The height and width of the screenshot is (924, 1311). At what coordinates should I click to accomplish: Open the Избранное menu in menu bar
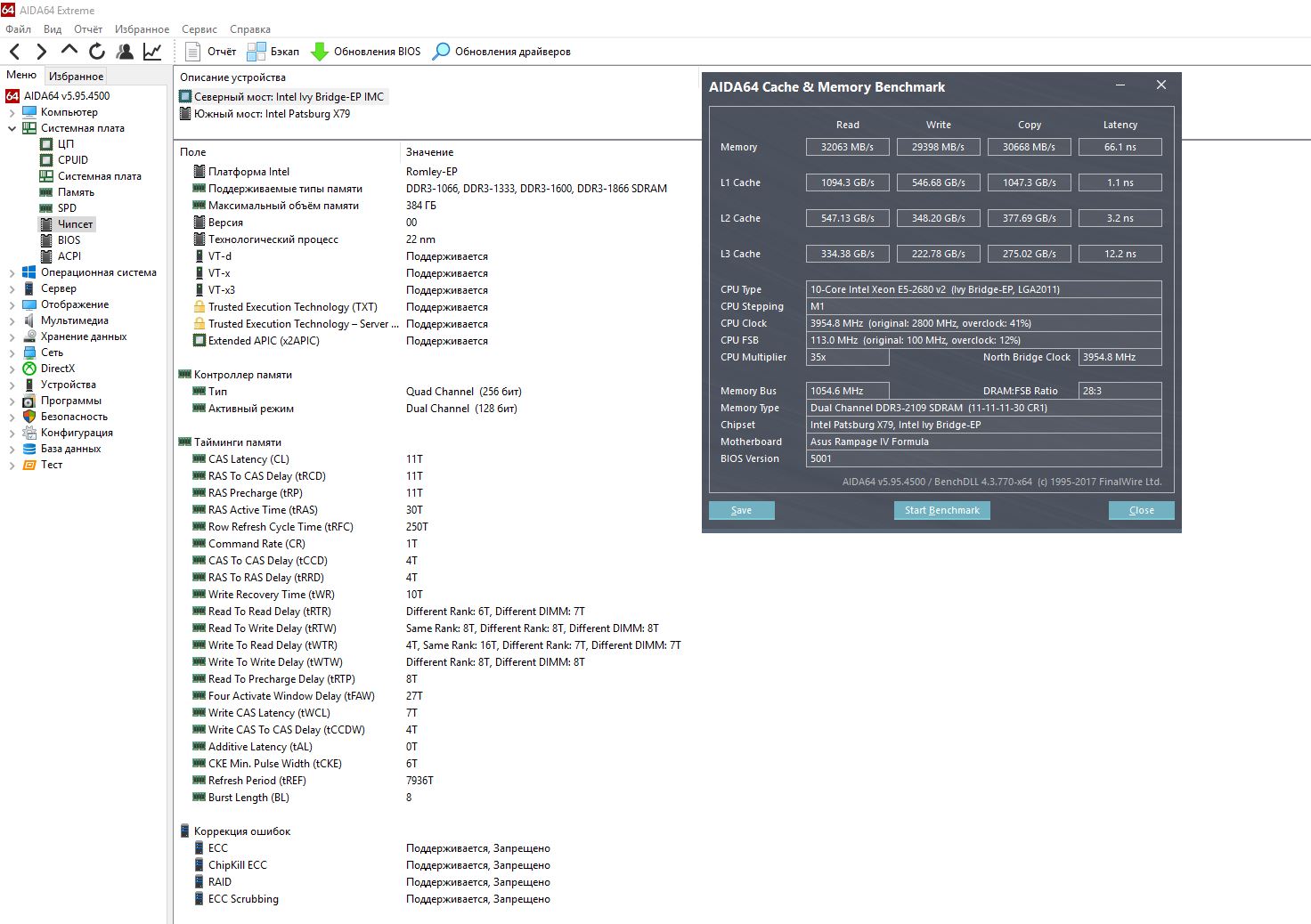tap(142, 29)
